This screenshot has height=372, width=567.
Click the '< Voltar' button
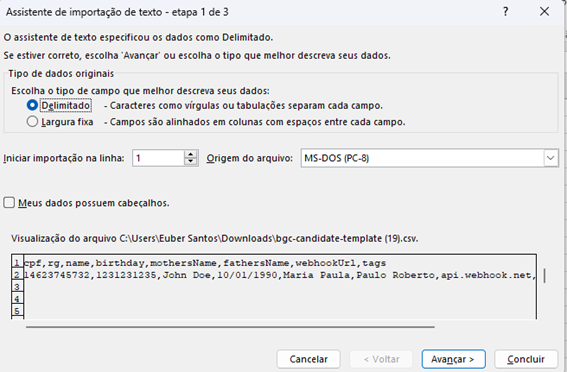coord(381,359)
